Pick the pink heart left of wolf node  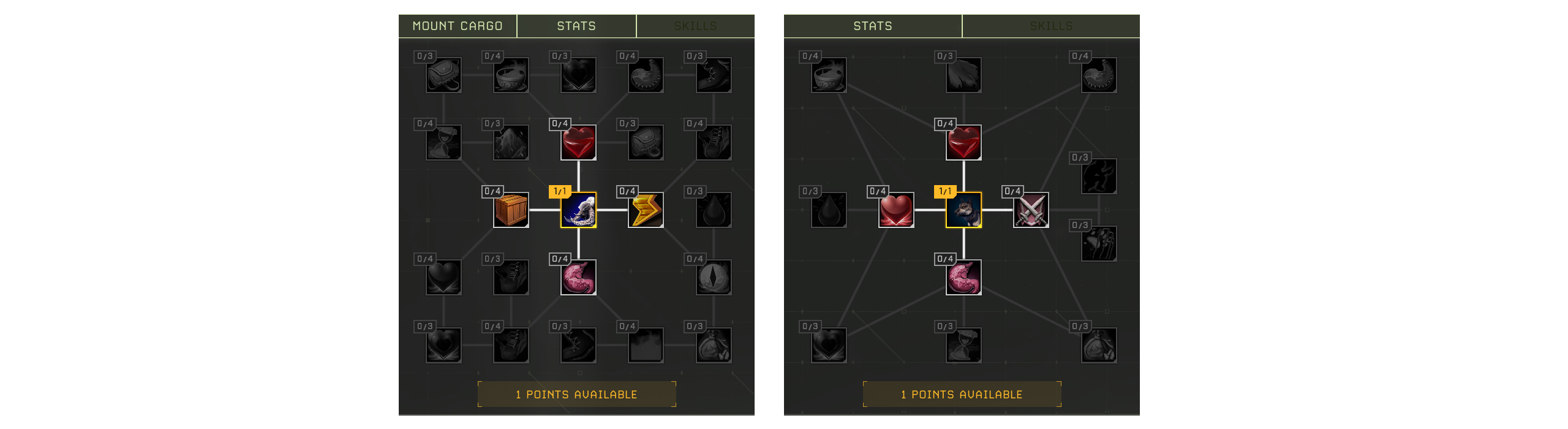click(x=896, y=210)
